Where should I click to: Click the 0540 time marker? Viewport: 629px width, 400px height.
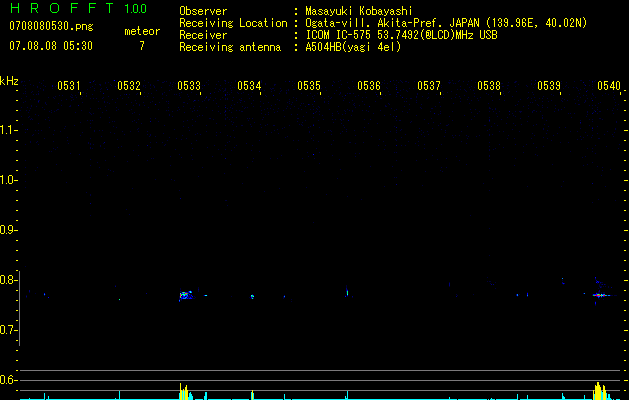point(609,86)
